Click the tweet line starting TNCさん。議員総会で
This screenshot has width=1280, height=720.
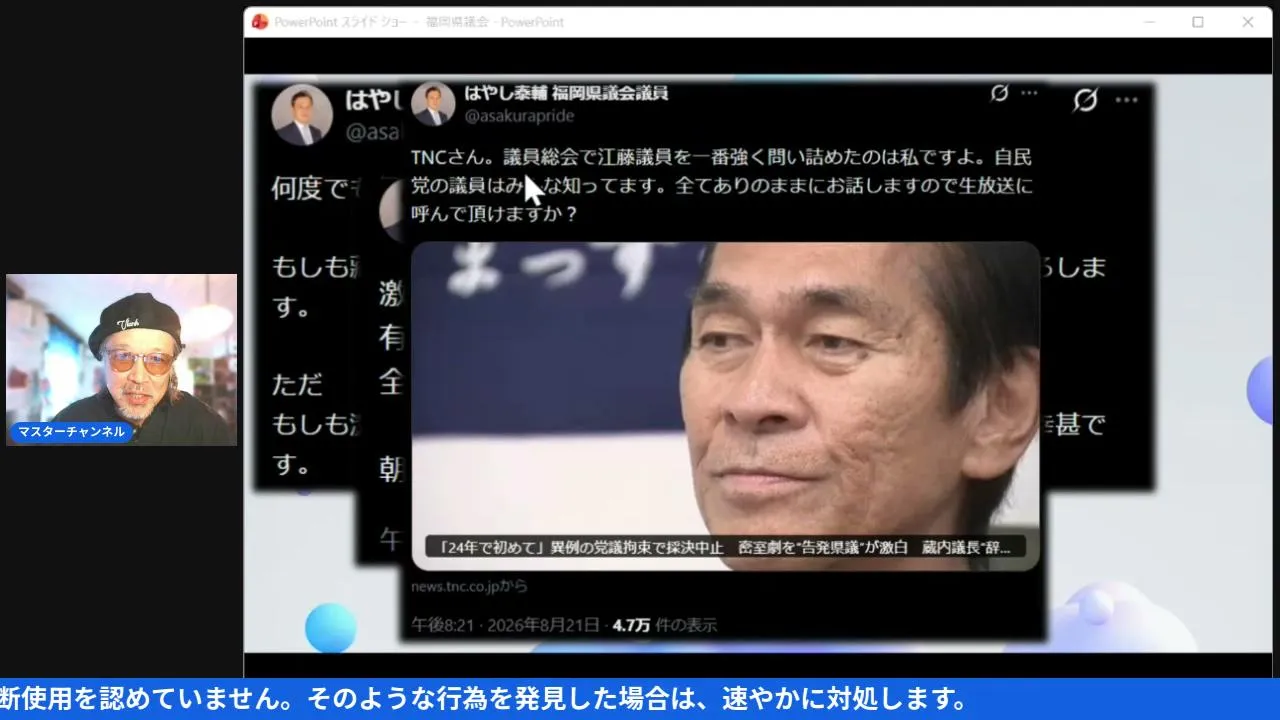pyautogui.click(x=721, y=157)
